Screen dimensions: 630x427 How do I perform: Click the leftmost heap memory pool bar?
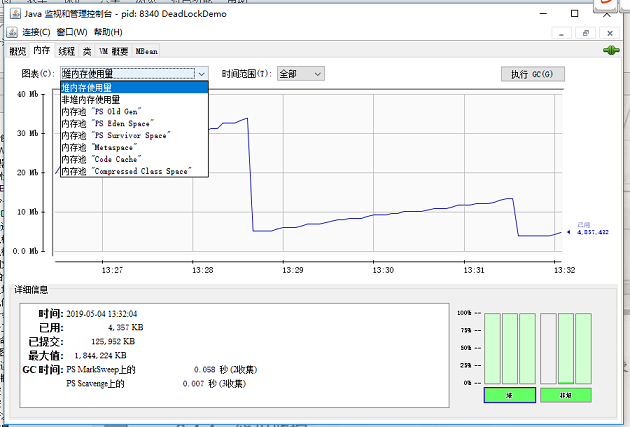tap(491, 348)
